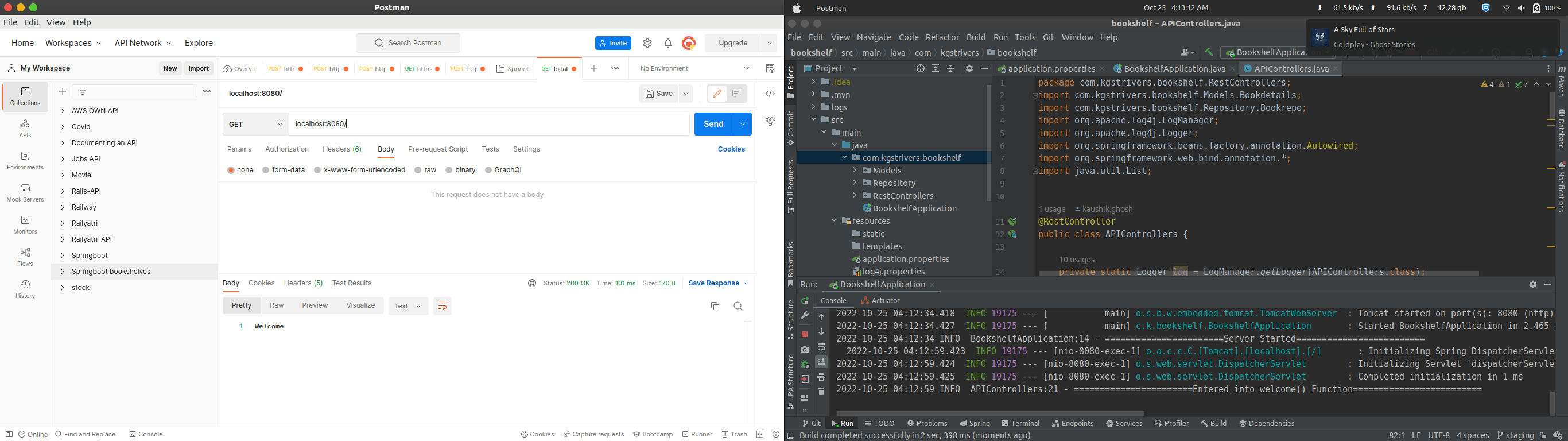
Task: Expand the Springboot bookshelves collection
Action: [63, 272]
